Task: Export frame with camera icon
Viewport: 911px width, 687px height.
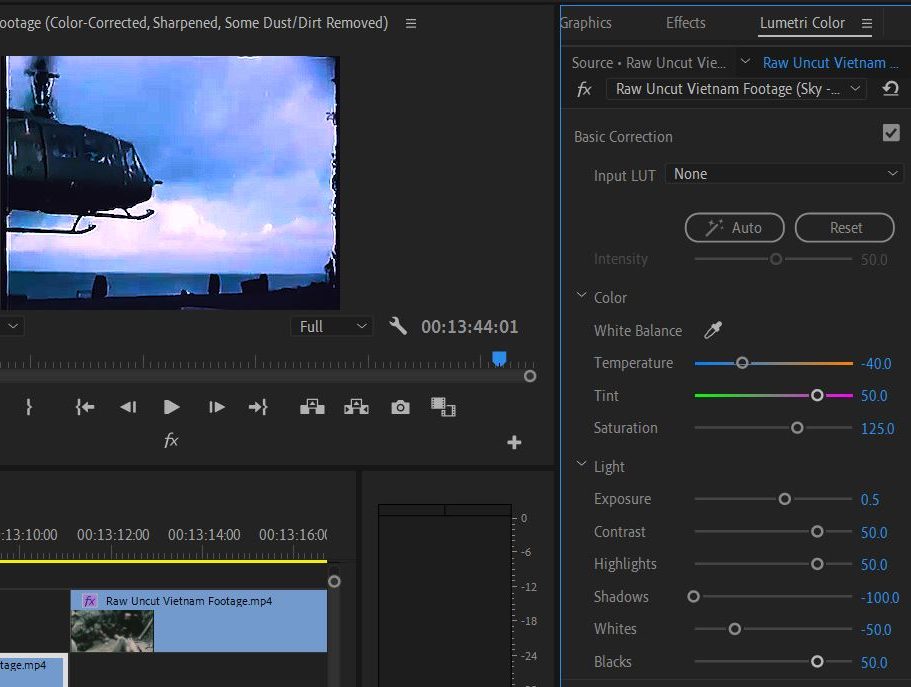Action: pos(400,407)
